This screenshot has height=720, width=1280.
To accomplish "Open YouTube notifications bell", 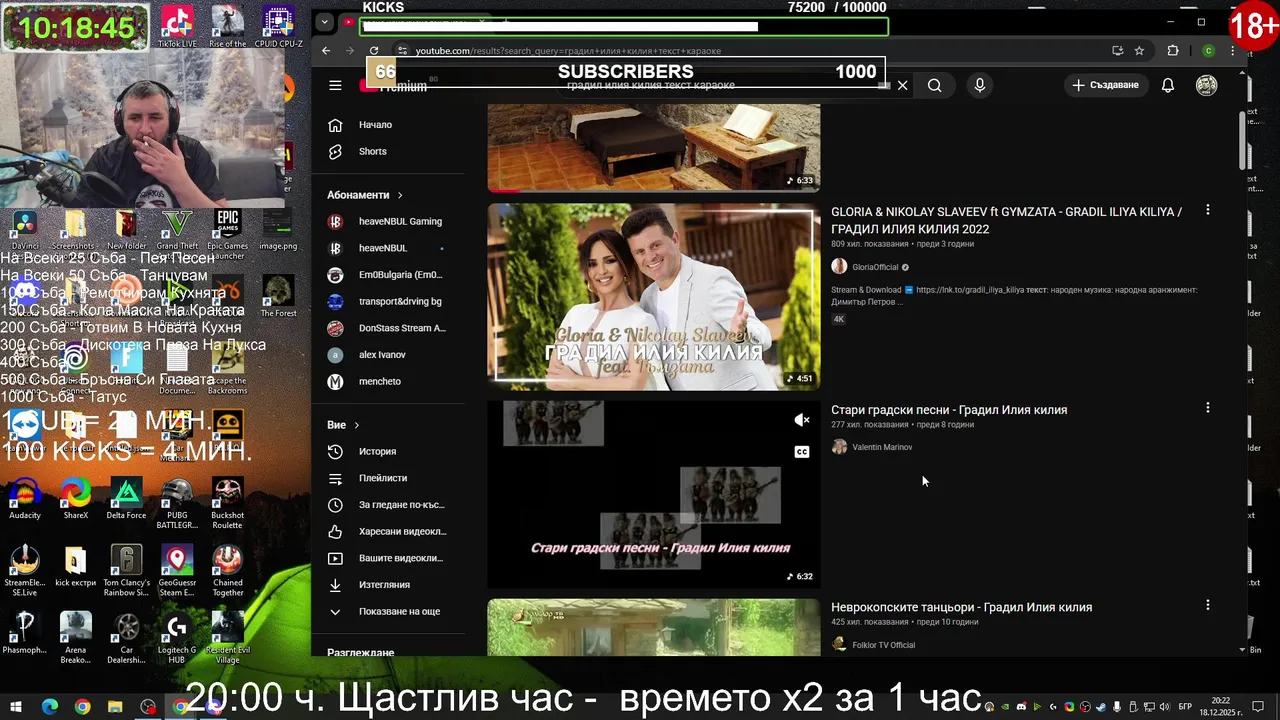I will point(1167,85).
